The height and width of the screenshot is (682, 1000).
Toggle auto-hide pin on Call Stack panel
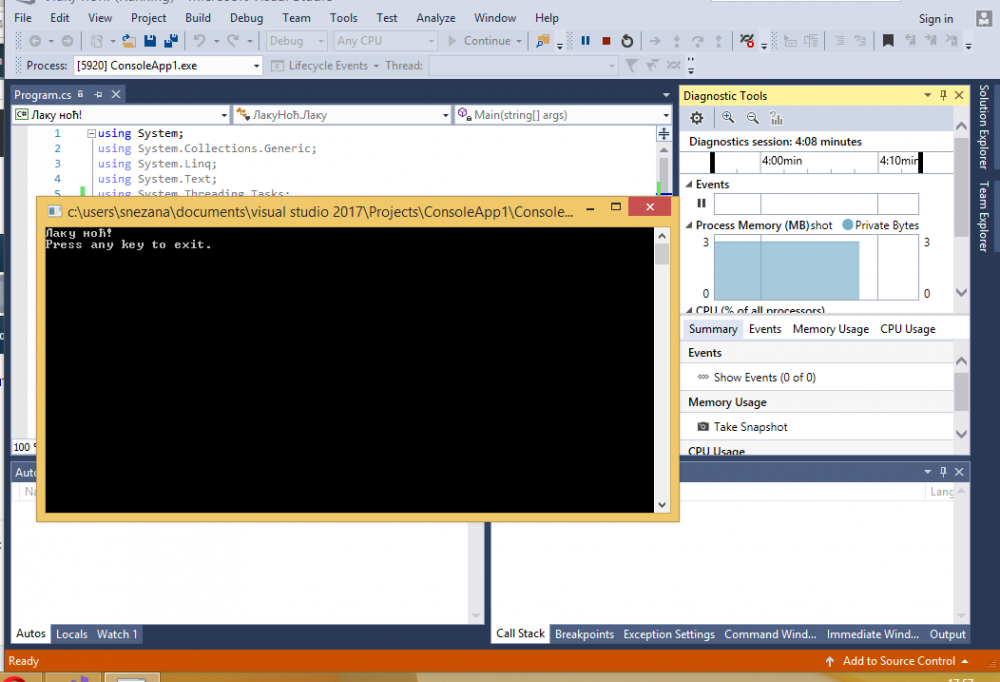coord(943,471)
